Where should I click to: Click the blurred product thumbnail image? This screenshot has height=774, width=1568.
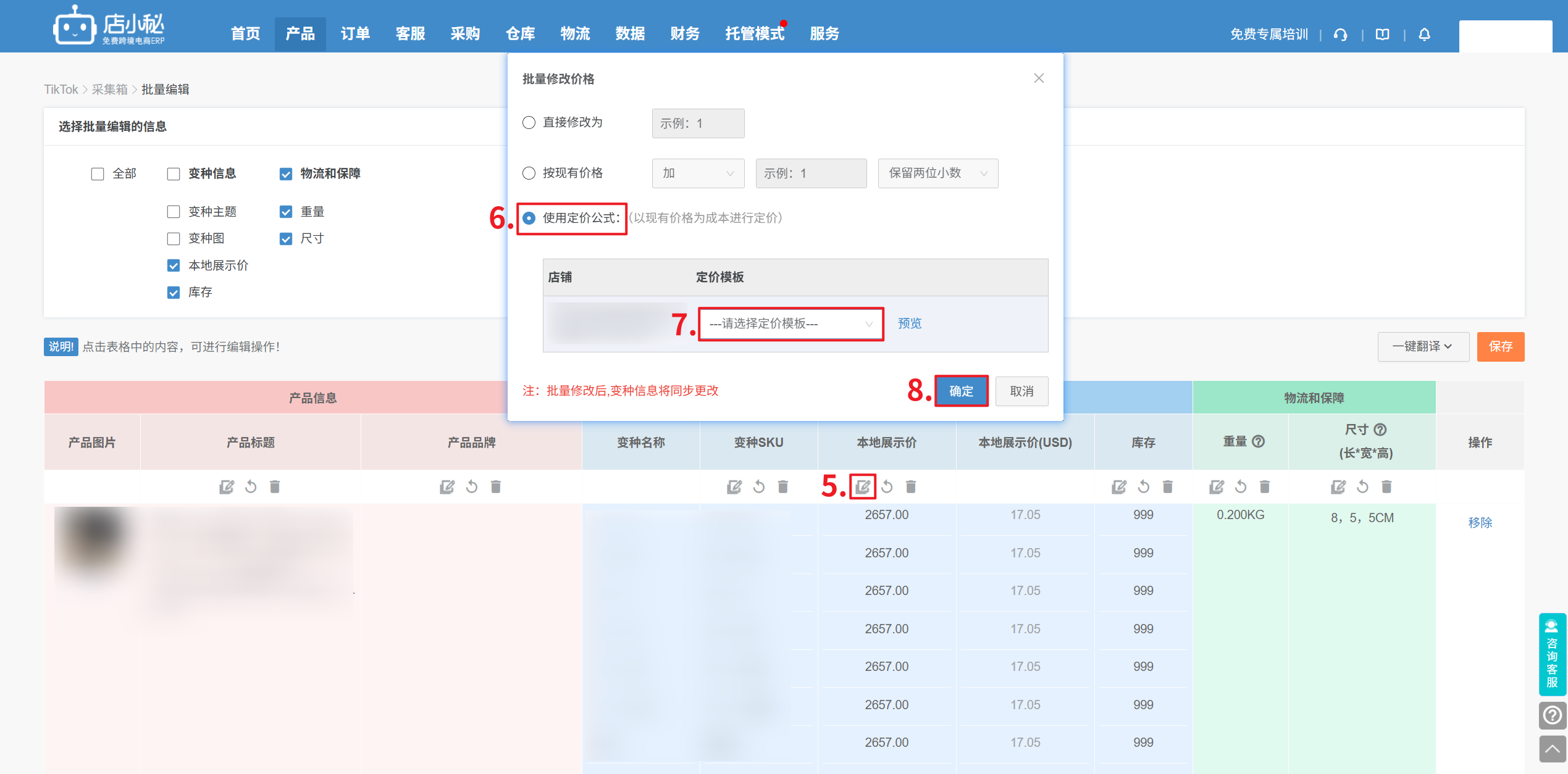pyautogui.click(x=93, y=544)
